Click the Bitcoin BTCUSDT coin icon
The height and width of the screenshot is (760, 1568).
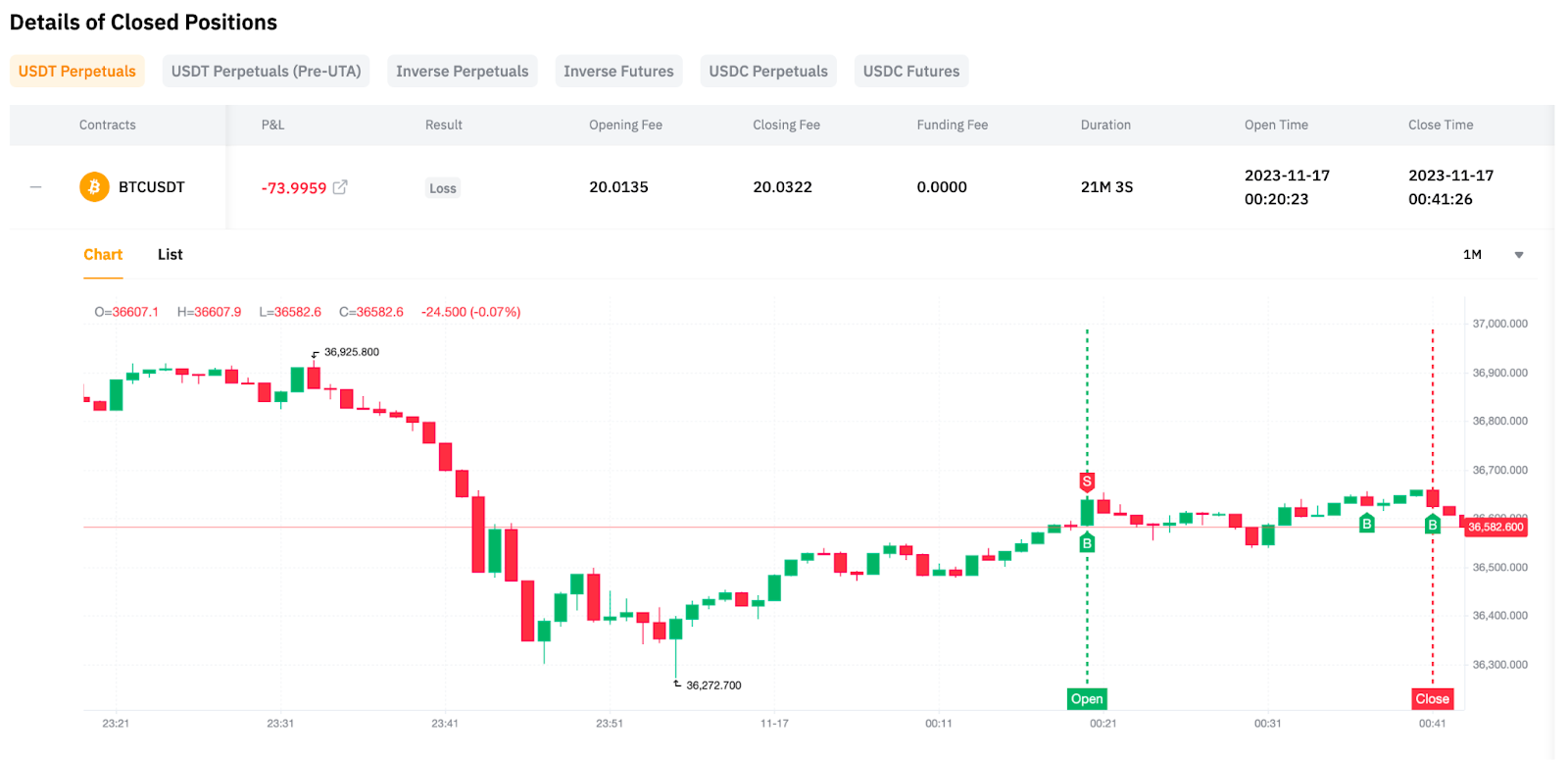click(94, 187)
